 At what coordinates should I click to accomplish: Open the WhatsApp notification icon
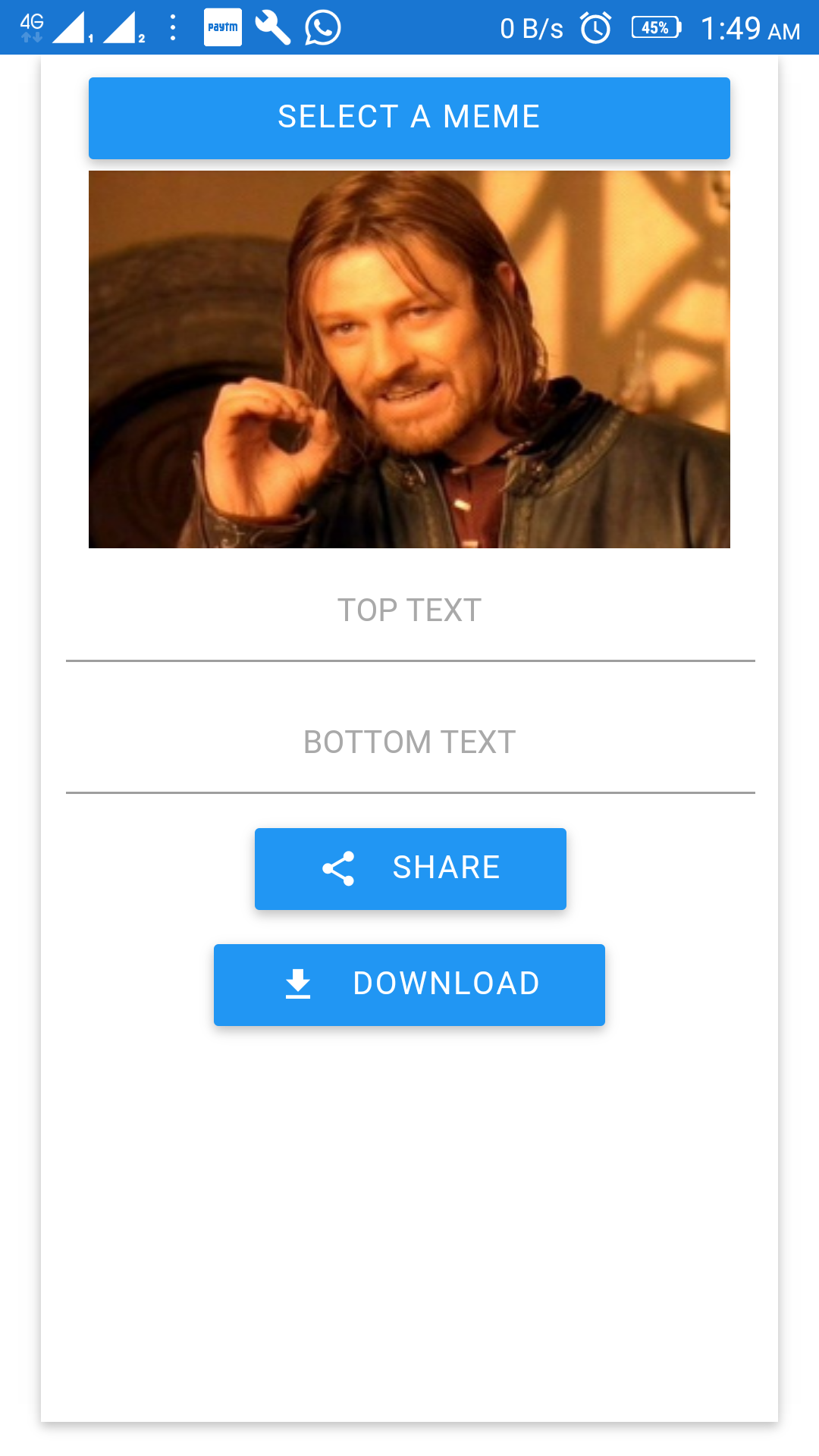coord(323,28)
